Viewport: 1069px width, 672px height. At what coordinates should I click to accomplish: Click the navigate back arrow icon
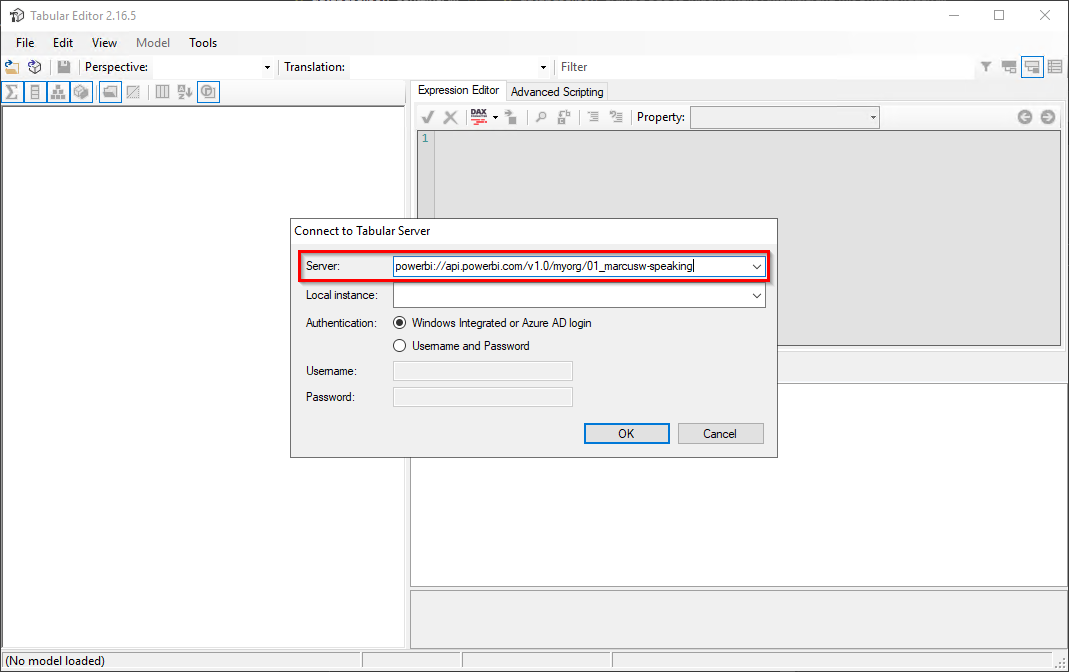click(x=1025, y=117)
